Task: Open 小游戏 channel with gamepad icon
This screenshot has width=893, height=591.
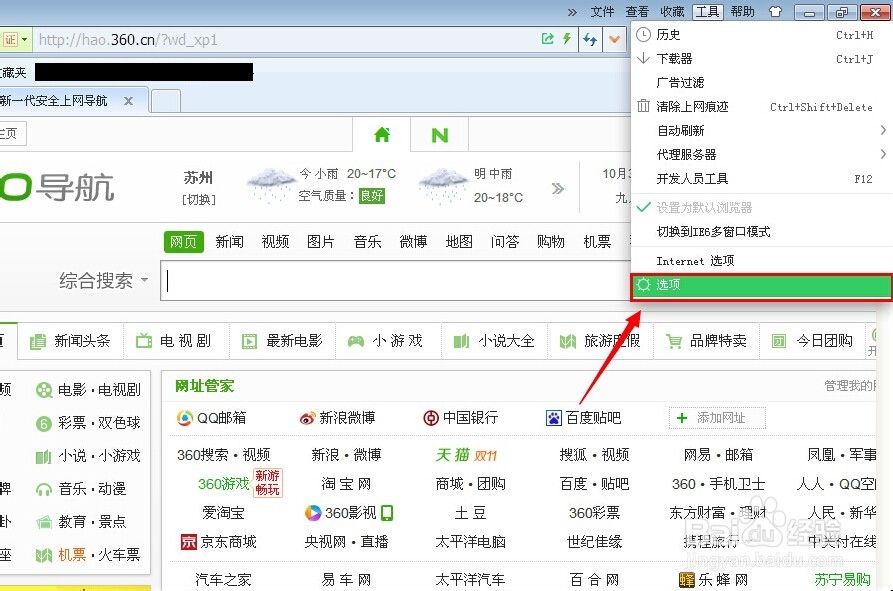Action: pos(386,341)
